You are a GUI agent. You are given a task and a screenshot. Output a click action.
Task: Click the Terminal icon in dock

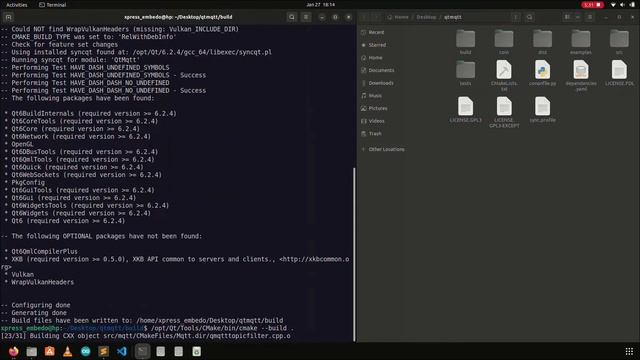pos(142,351)
